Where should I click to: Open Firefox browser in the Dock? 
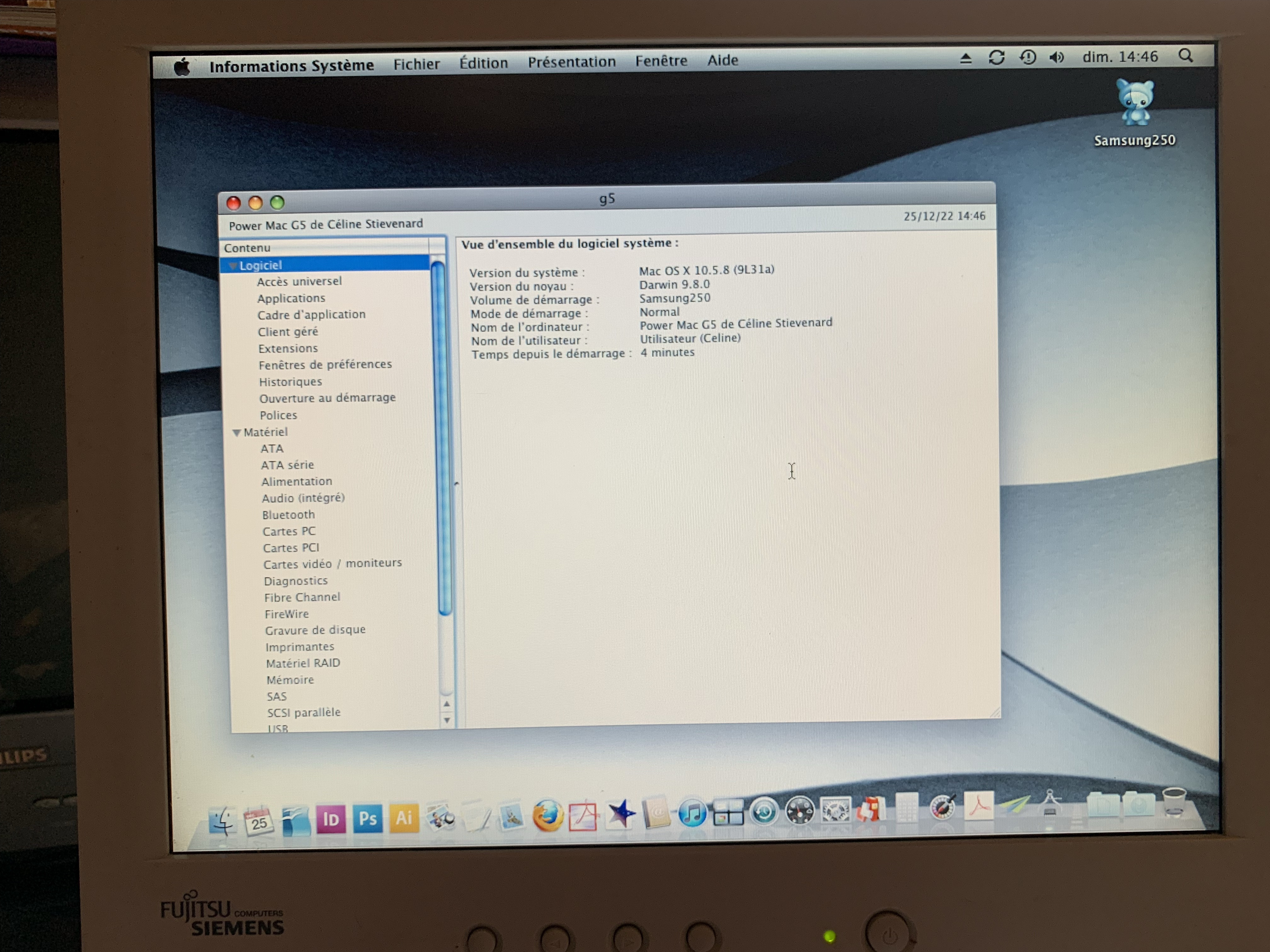[548, 815]
